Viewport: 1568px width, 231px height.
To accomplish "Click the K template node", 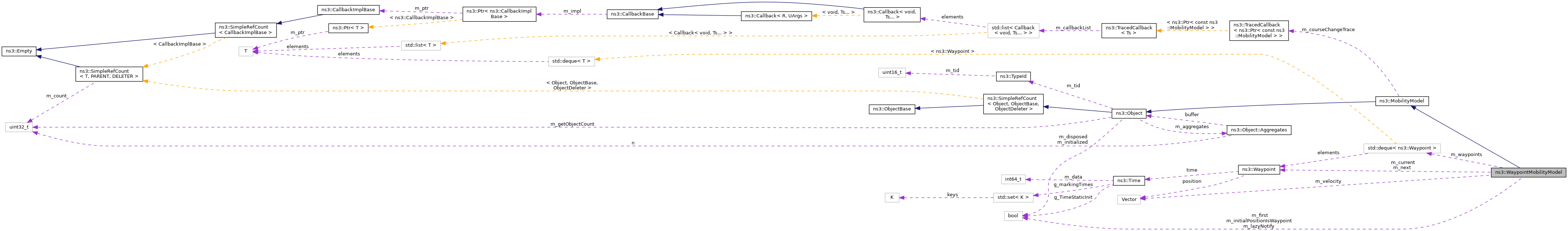I will click(x=892, y=197).
